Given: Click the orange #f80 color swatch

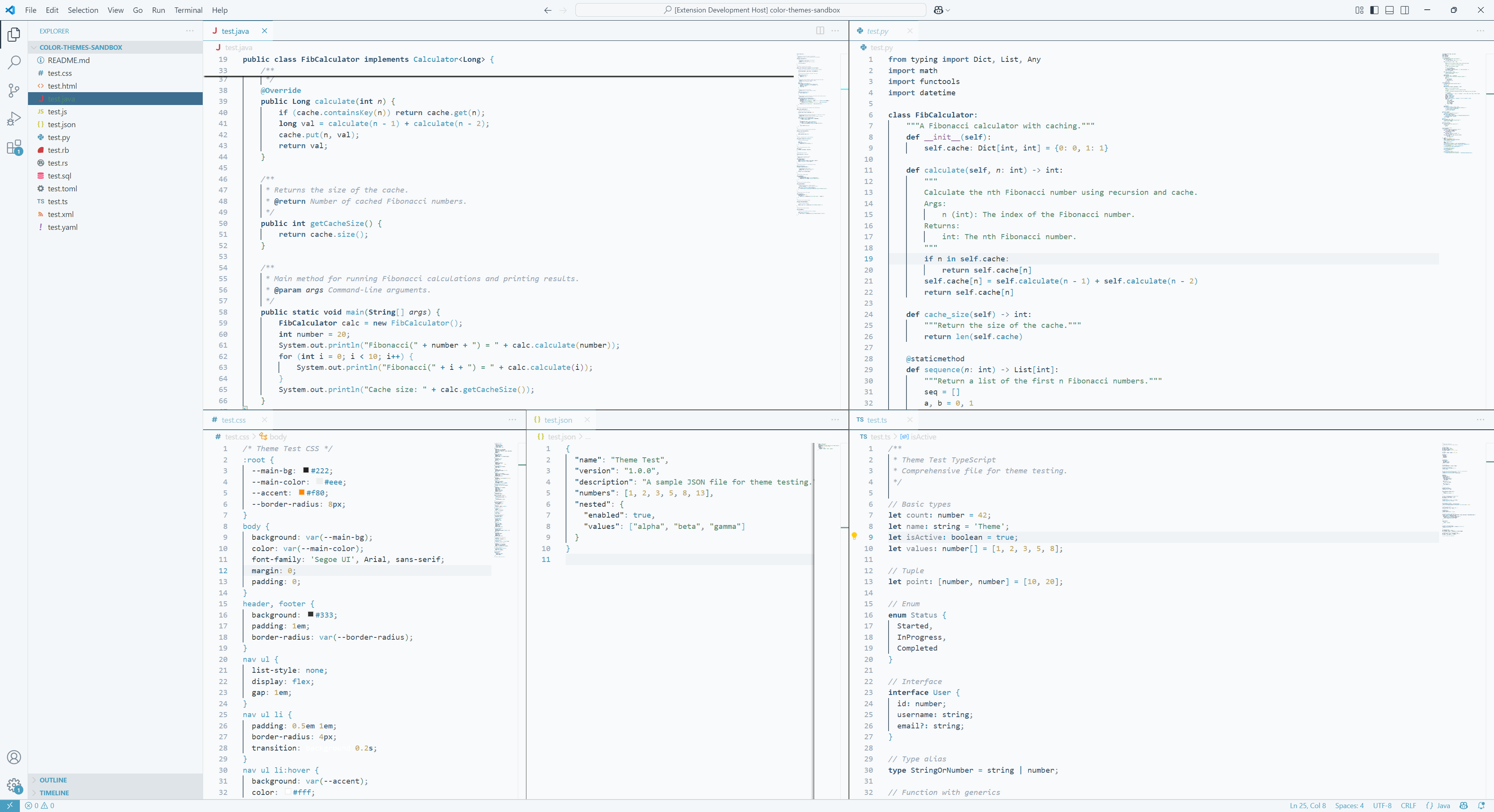Looking at the screenshot, I should click(x=302, y=493).
